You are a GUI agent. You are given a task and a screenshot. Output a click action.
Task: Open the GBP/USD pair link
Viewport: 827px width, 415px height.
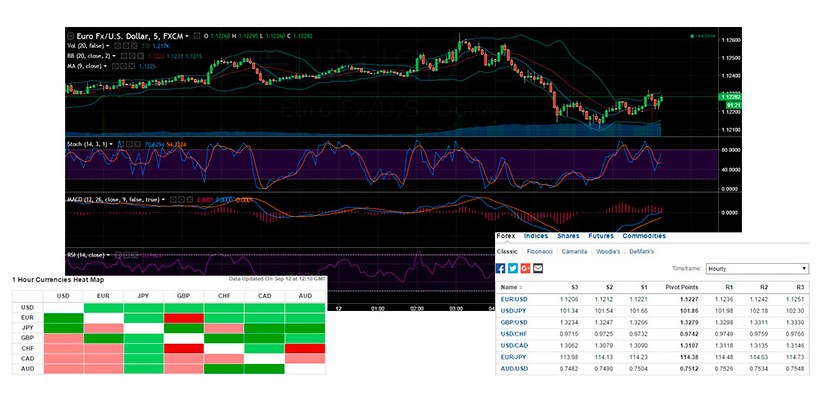[514, 322]
